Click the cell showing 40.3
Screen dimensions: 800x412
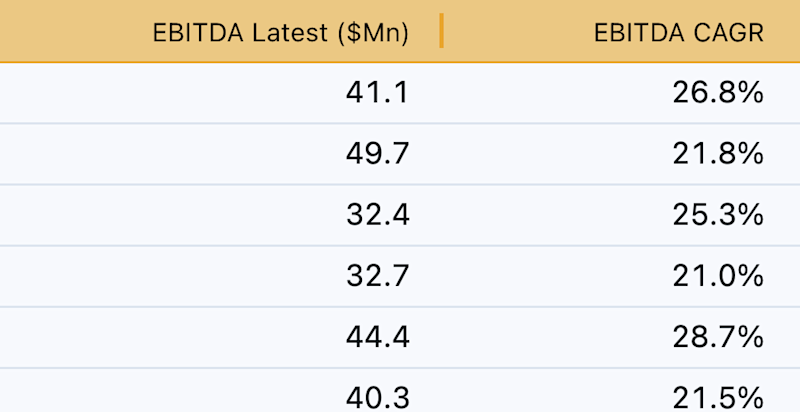(x=378, y=398)
